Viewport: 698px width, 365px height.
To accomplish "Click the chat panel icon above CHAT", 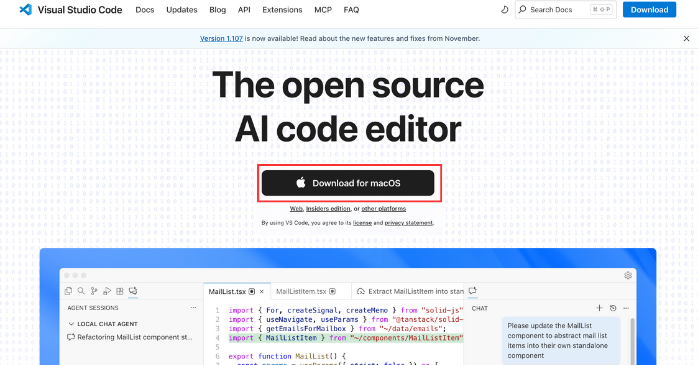I will click(473, 291).
